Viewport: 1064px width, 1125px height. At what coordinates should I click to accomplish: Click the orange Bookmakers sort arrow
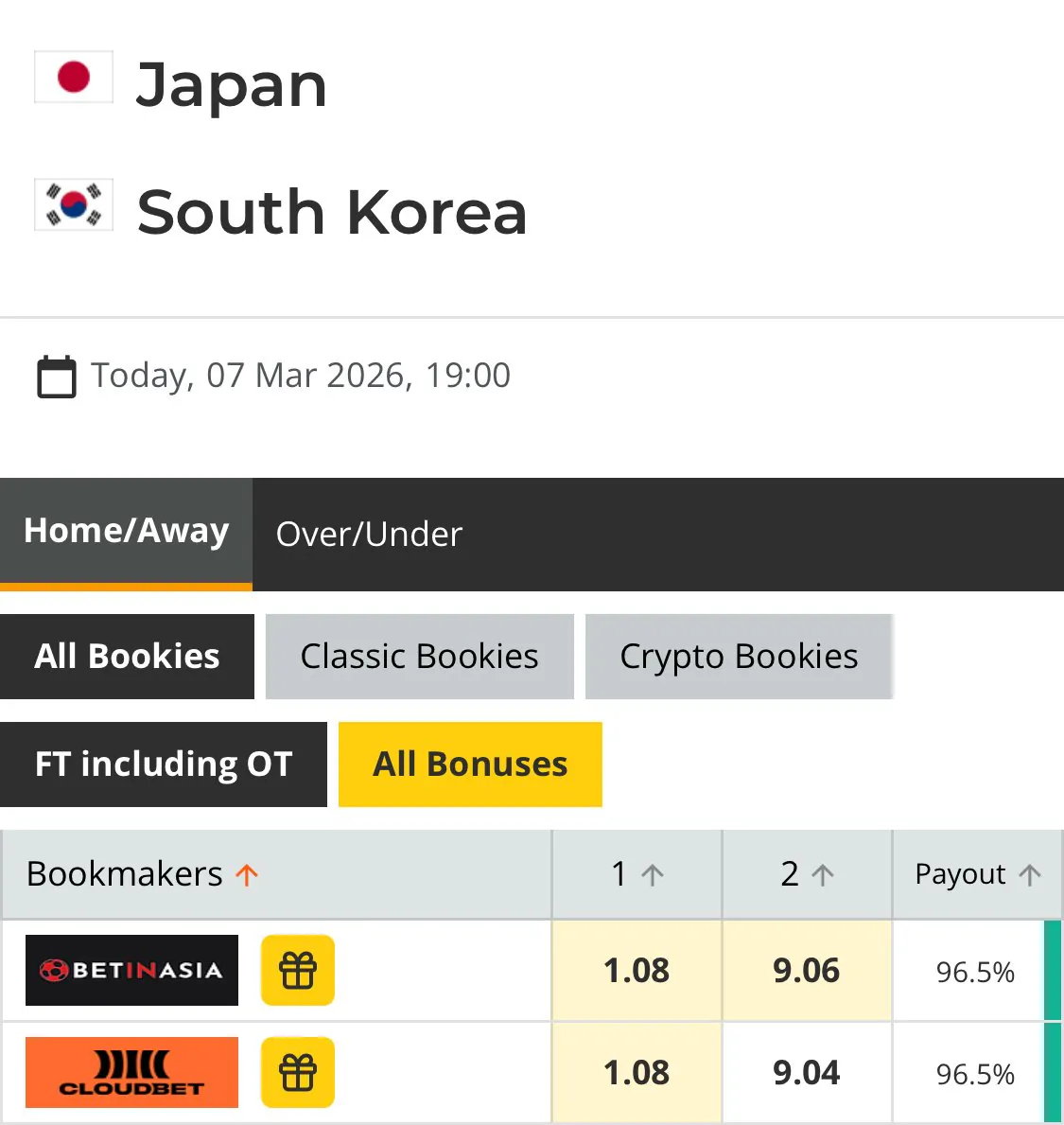pyautogui.click(x=247, y=874)
